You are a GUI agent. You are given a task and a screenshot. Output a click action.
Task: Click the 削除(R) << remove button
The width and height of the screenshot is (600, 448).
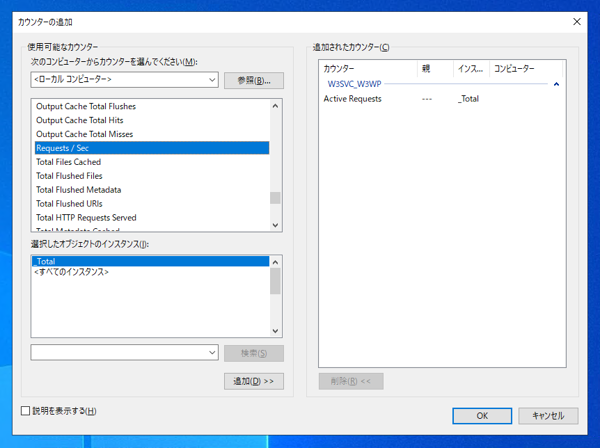click(x=351, y=381)
